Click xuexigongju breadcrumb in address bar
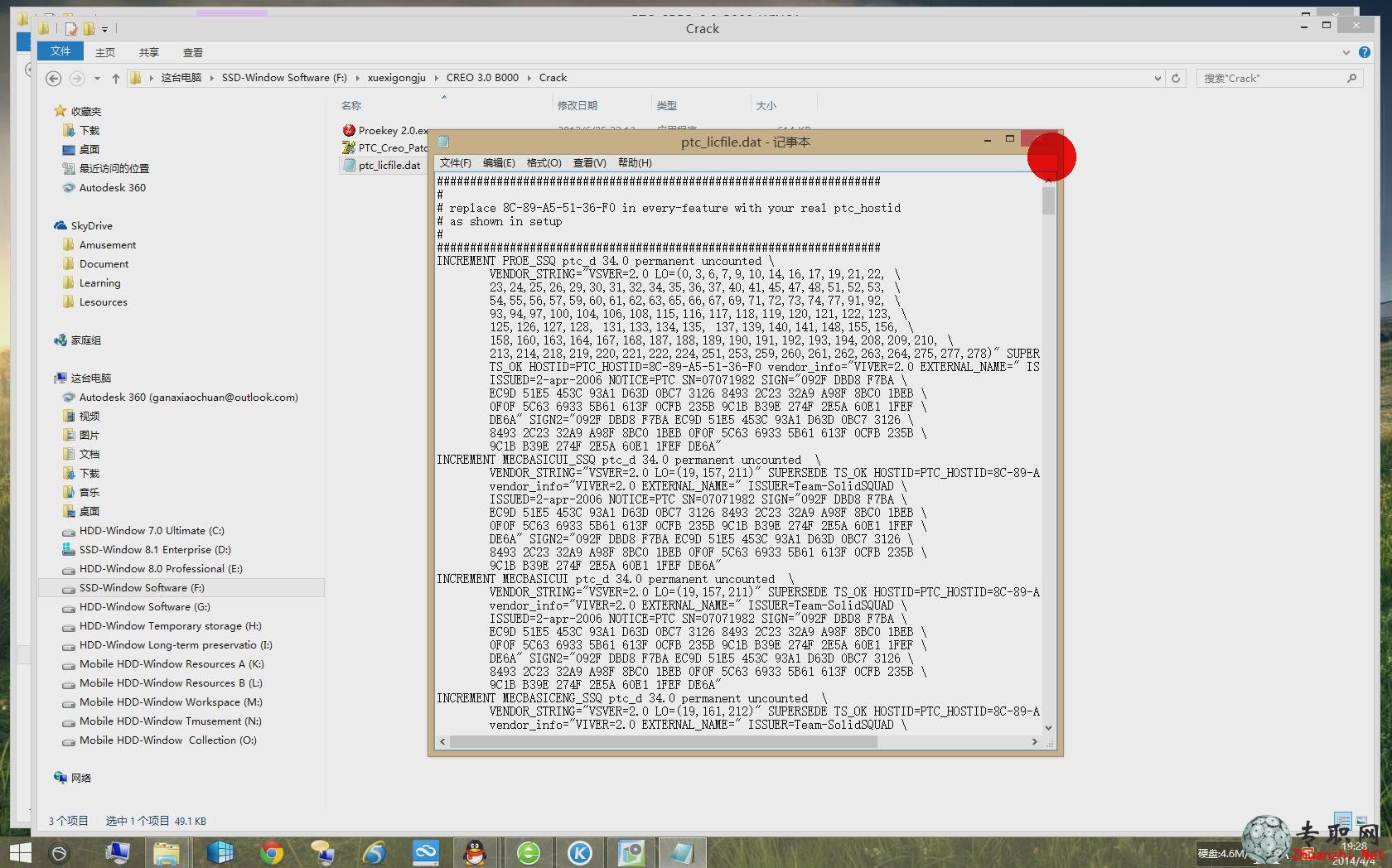 tap(396, 78)
